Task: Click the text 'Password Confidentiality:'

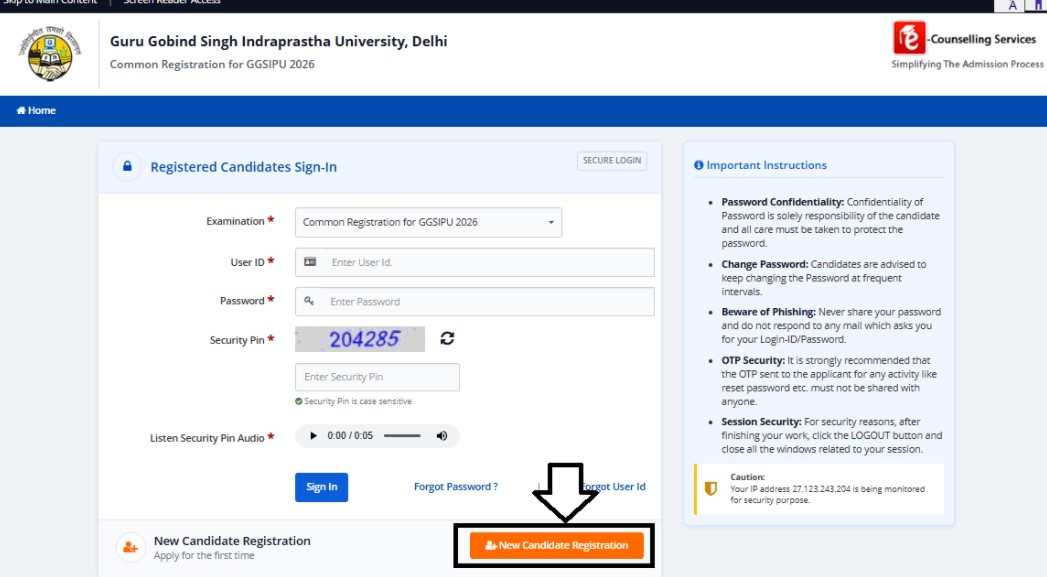Action: (783, 202)
